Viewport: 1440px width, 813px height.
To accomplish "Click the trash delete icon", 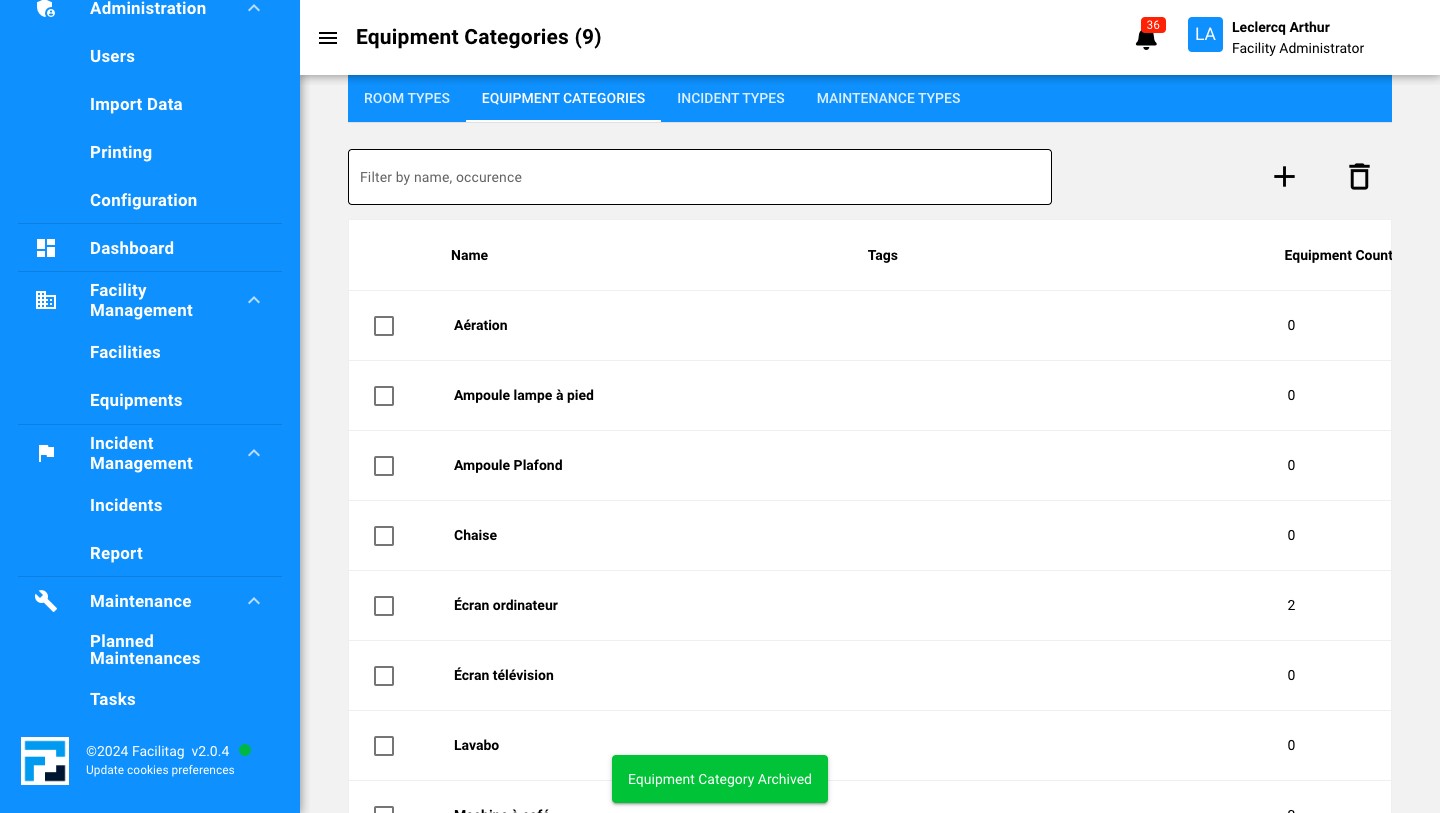I will (x=1358, y=177).
